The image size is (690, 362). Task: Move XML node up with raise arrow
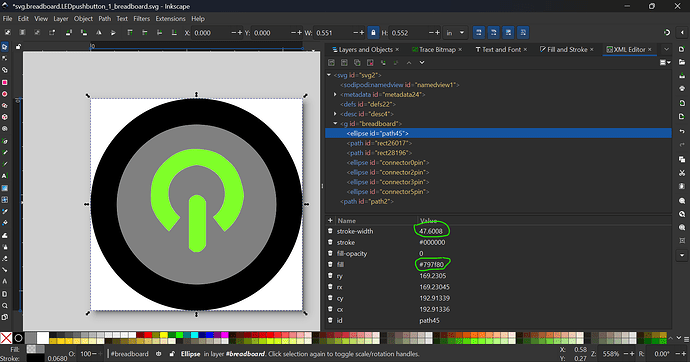(409, 62)
